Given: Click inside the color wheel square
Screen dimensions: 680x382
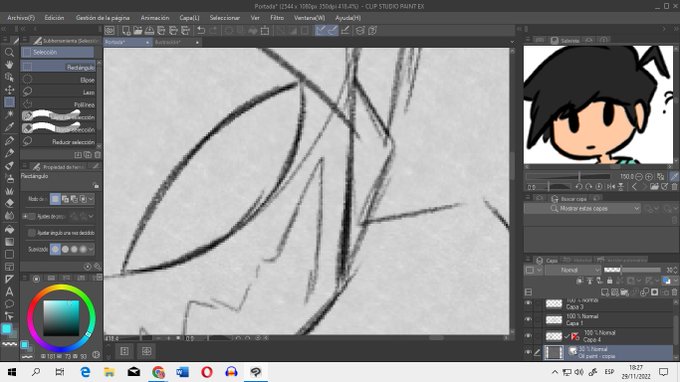Looking at the screenshot, I should coord(61,318).
